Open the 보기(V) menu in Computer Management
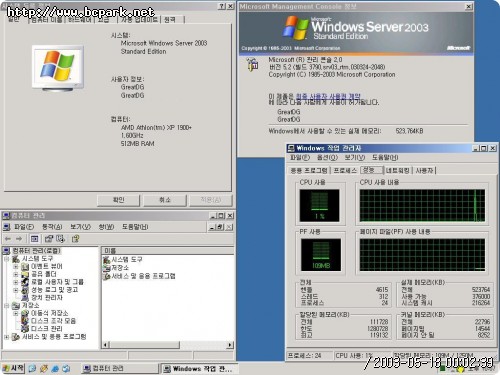The image size is (500, 375). point(80,227)
